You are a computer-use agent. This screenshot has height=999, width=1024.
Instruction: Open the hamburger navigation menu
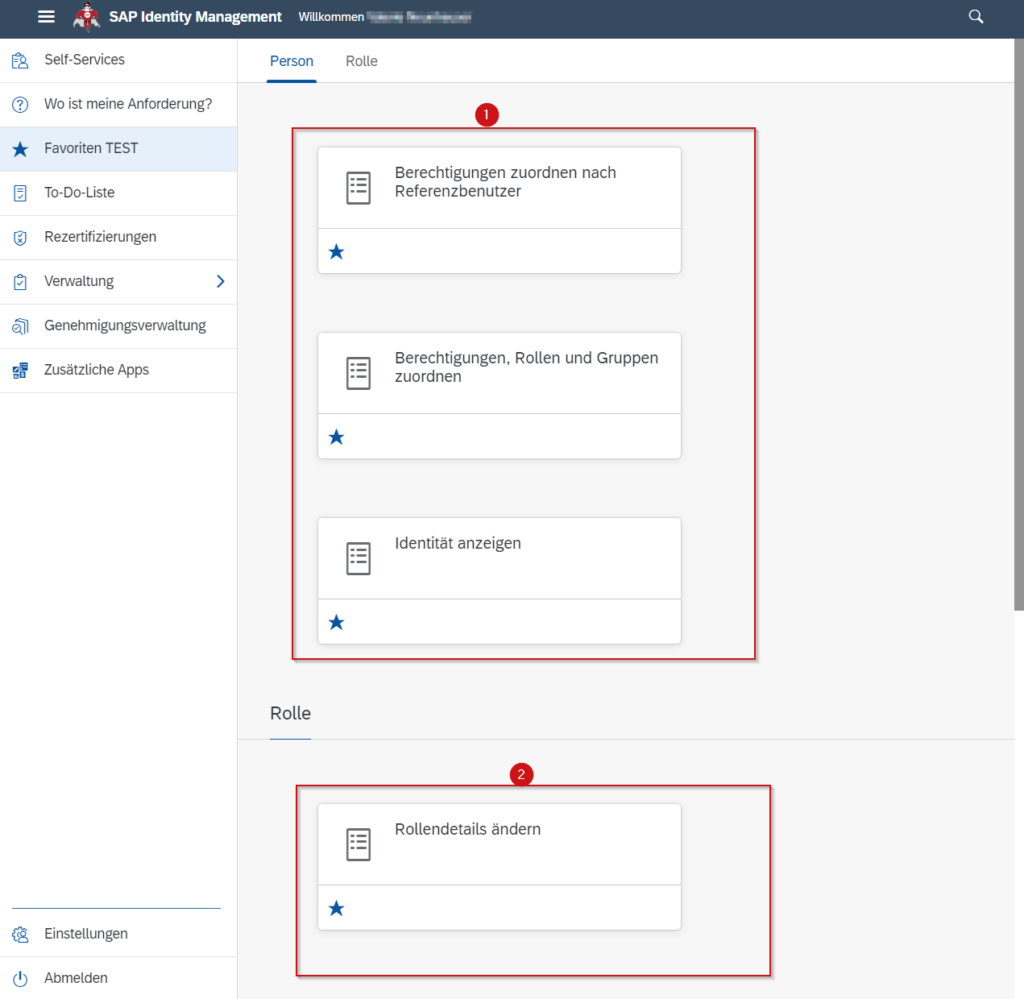(x=46, y=16)
